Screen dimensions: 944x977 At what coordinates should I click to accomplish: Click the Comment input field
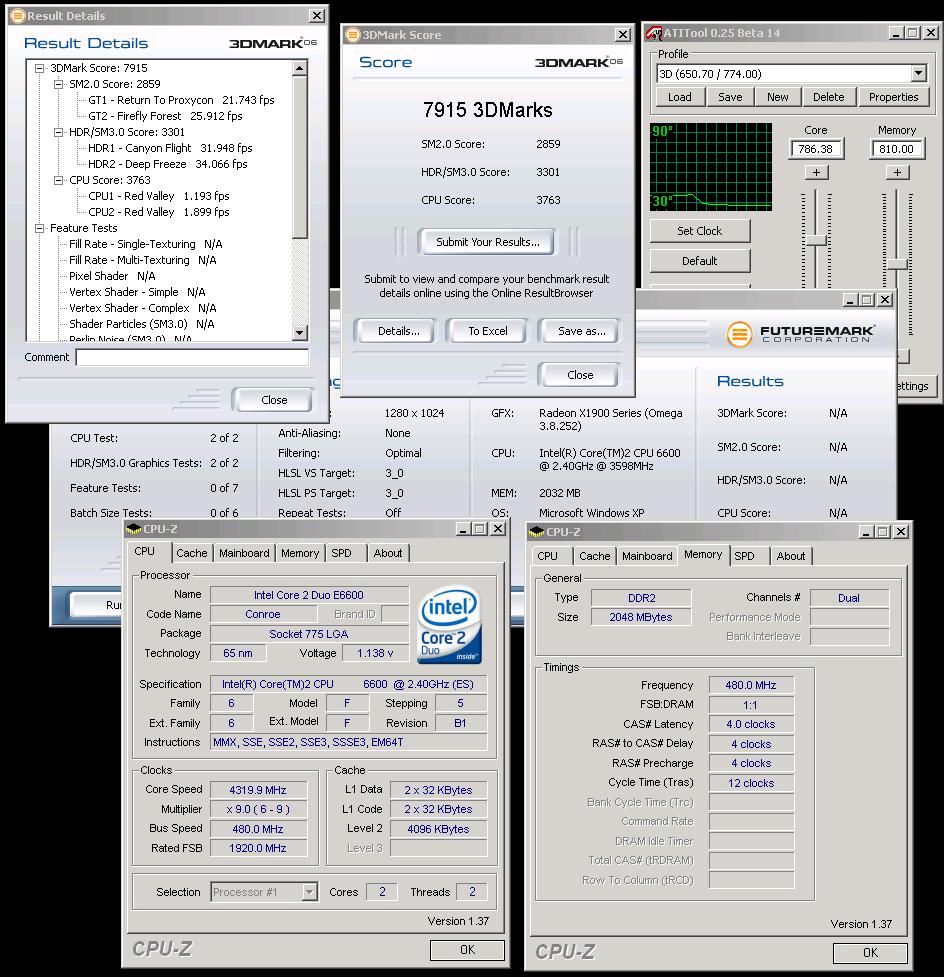point(193,358)
